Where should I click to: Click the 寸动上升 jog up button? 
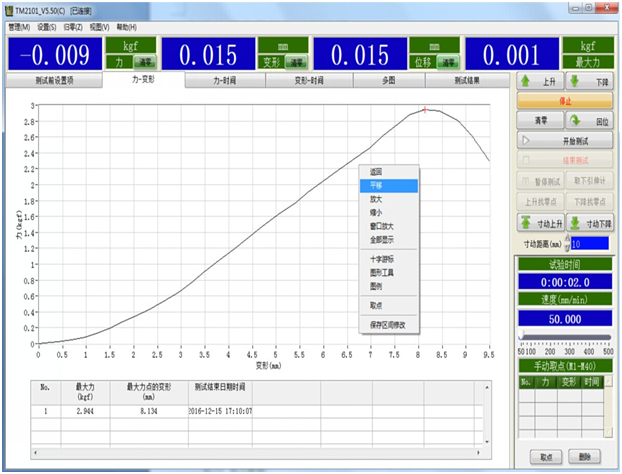pyautogui.click(x=539, y=223)
